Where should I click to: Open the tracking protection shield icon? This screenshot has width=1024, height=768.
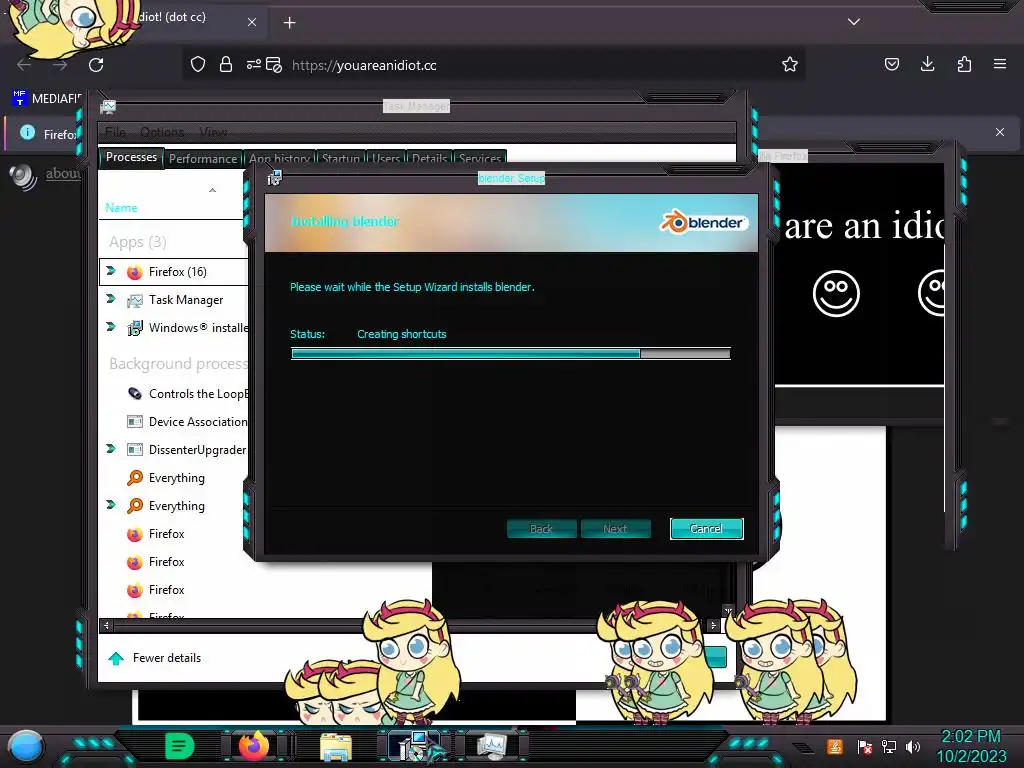point(198,64)
